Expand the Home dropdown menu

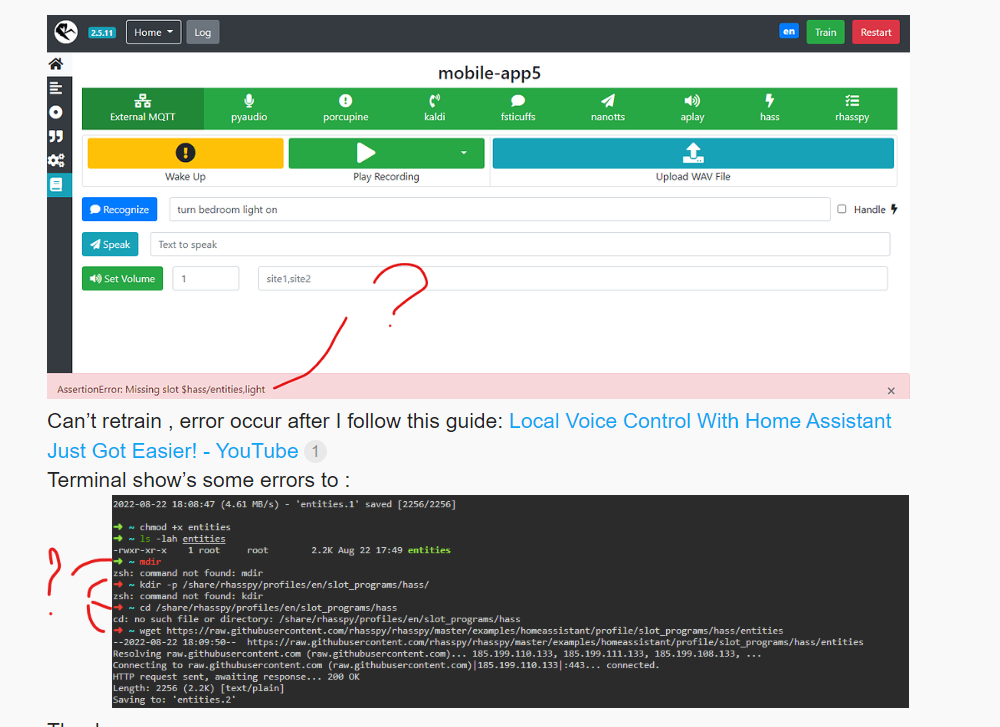tap(154, 33)
